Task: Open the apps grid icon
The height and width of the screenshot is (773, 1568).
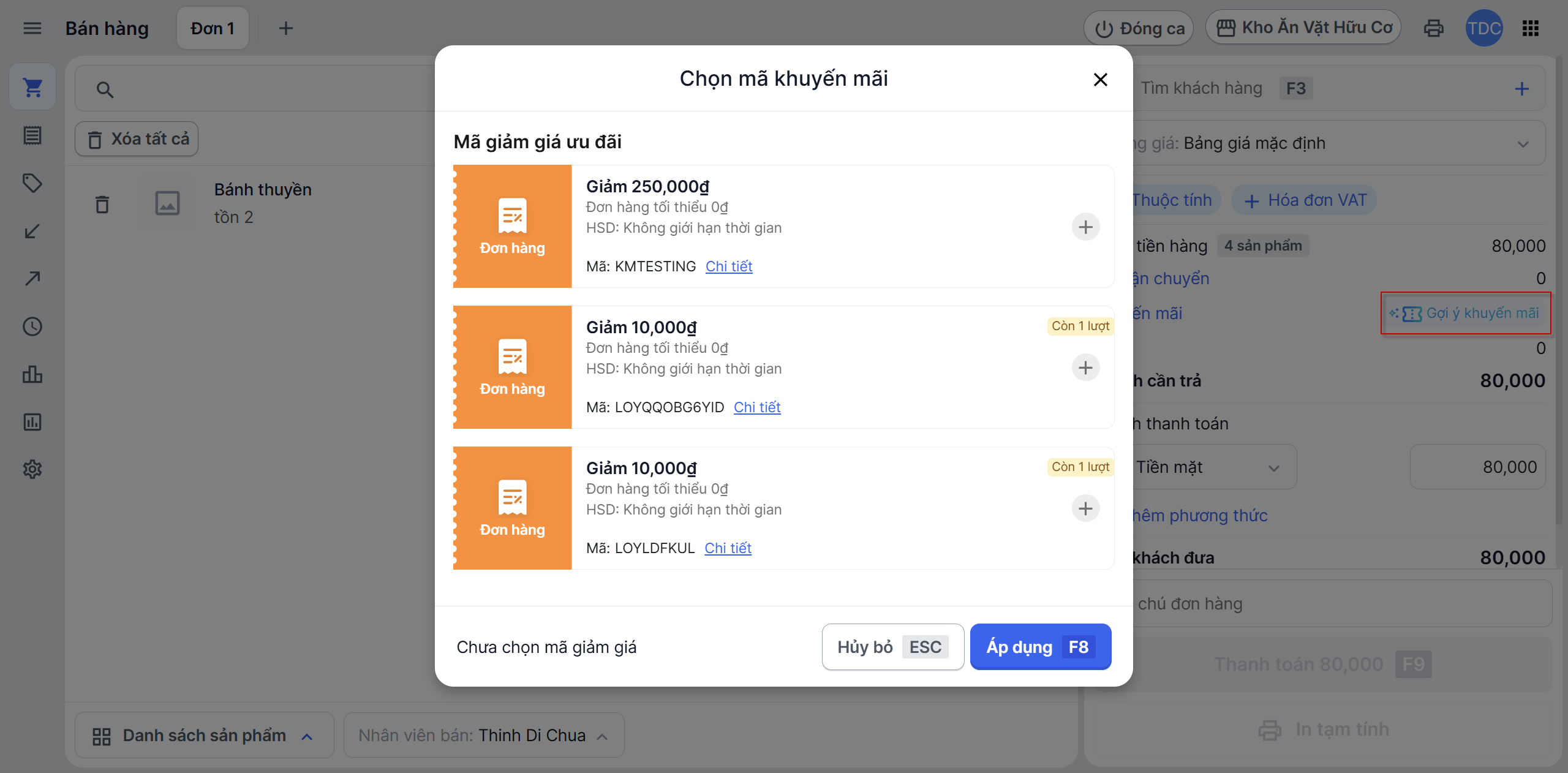Action: (1530, 28)
